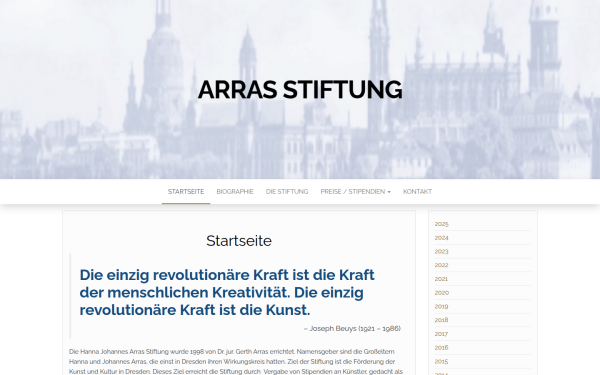Open the Die Stiftung menu item
The height and width of the screenshot is (375, 600).
(287, 192)
